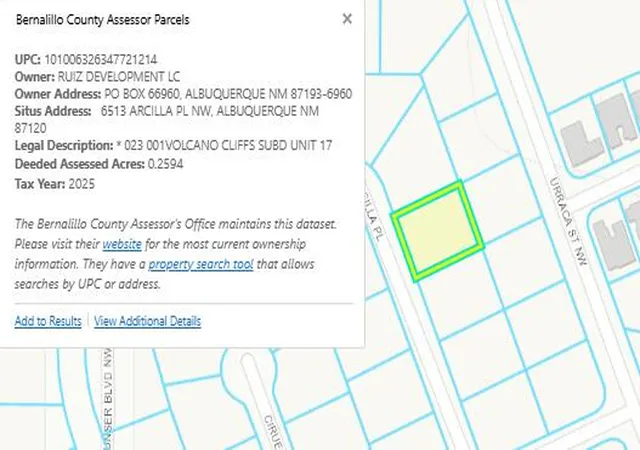Click the owner name RUIZ DEVELOPMENT LC
Image resolution: width=640 pixels, height=450 pixels.
click(119, 77)
